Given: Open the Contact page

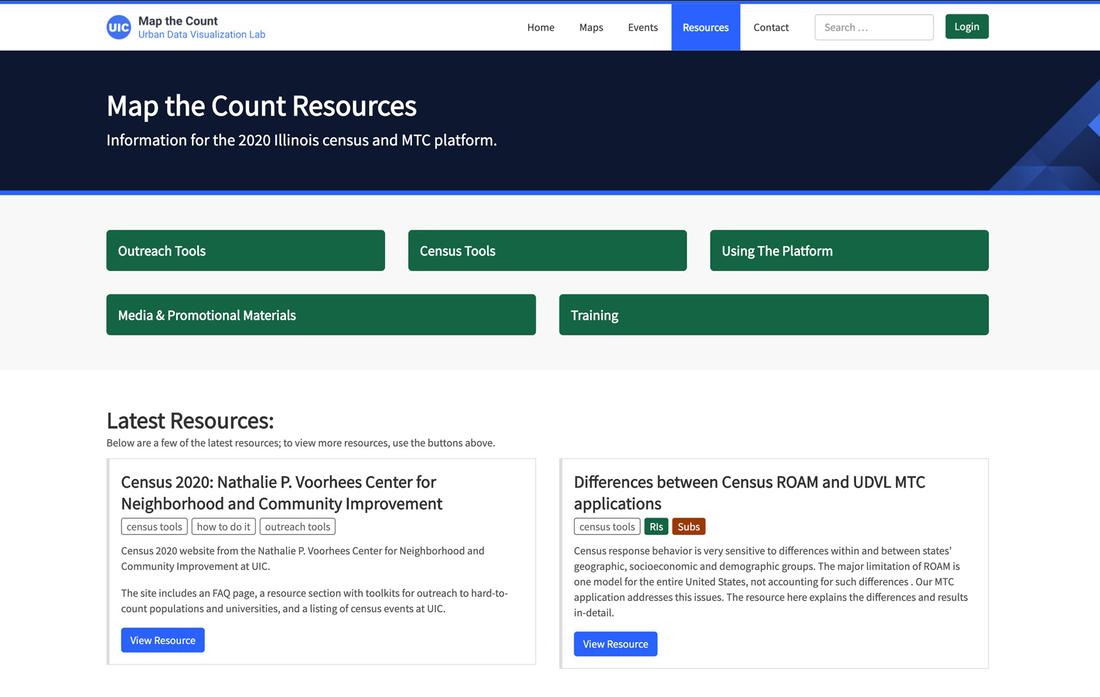Looking at the screenshot, I should [x=771, y=26].
